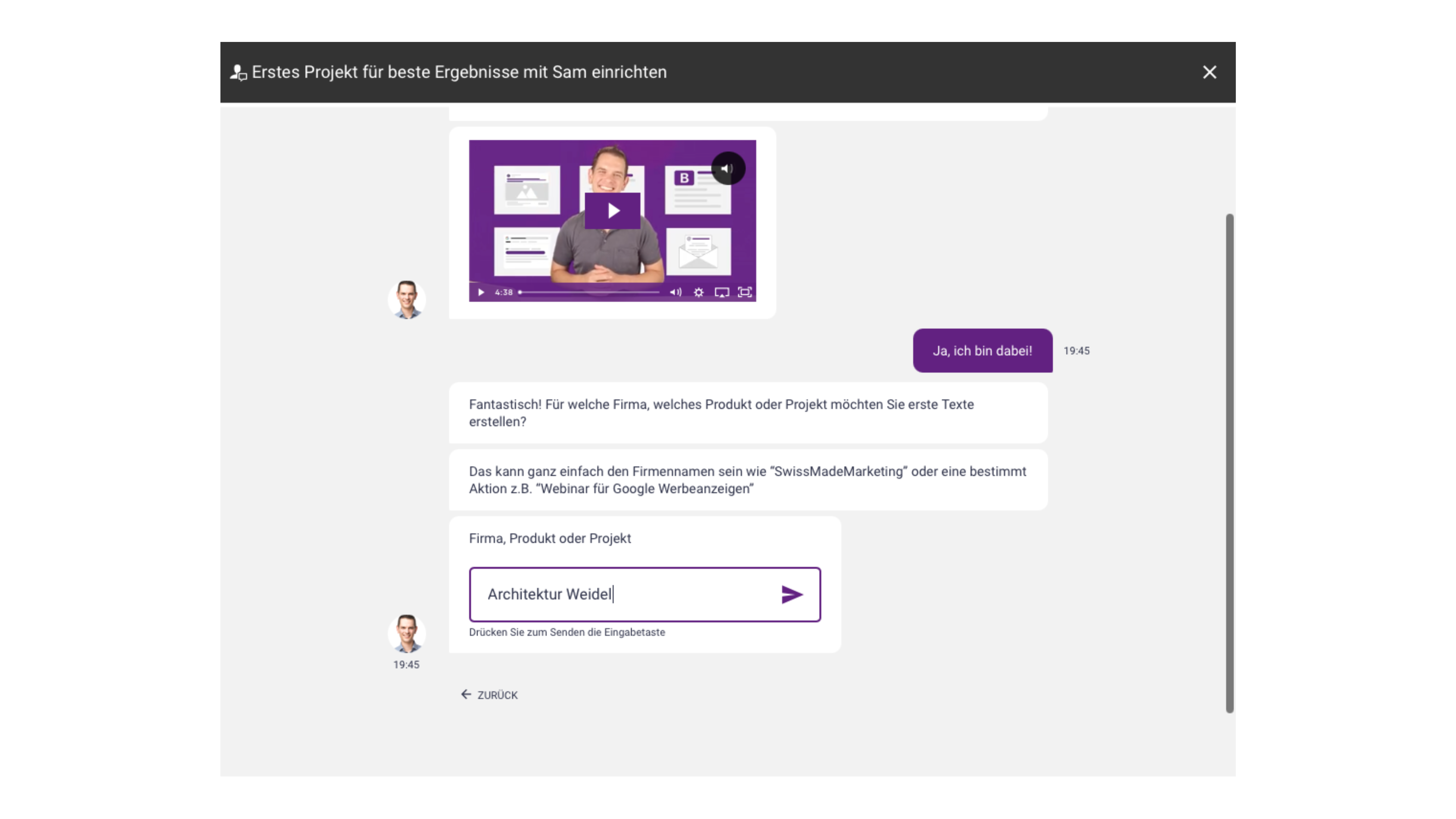Click Sam's avatar next to the video
The width and height of the screenshot is (1456, 819).
coord(406,300)
